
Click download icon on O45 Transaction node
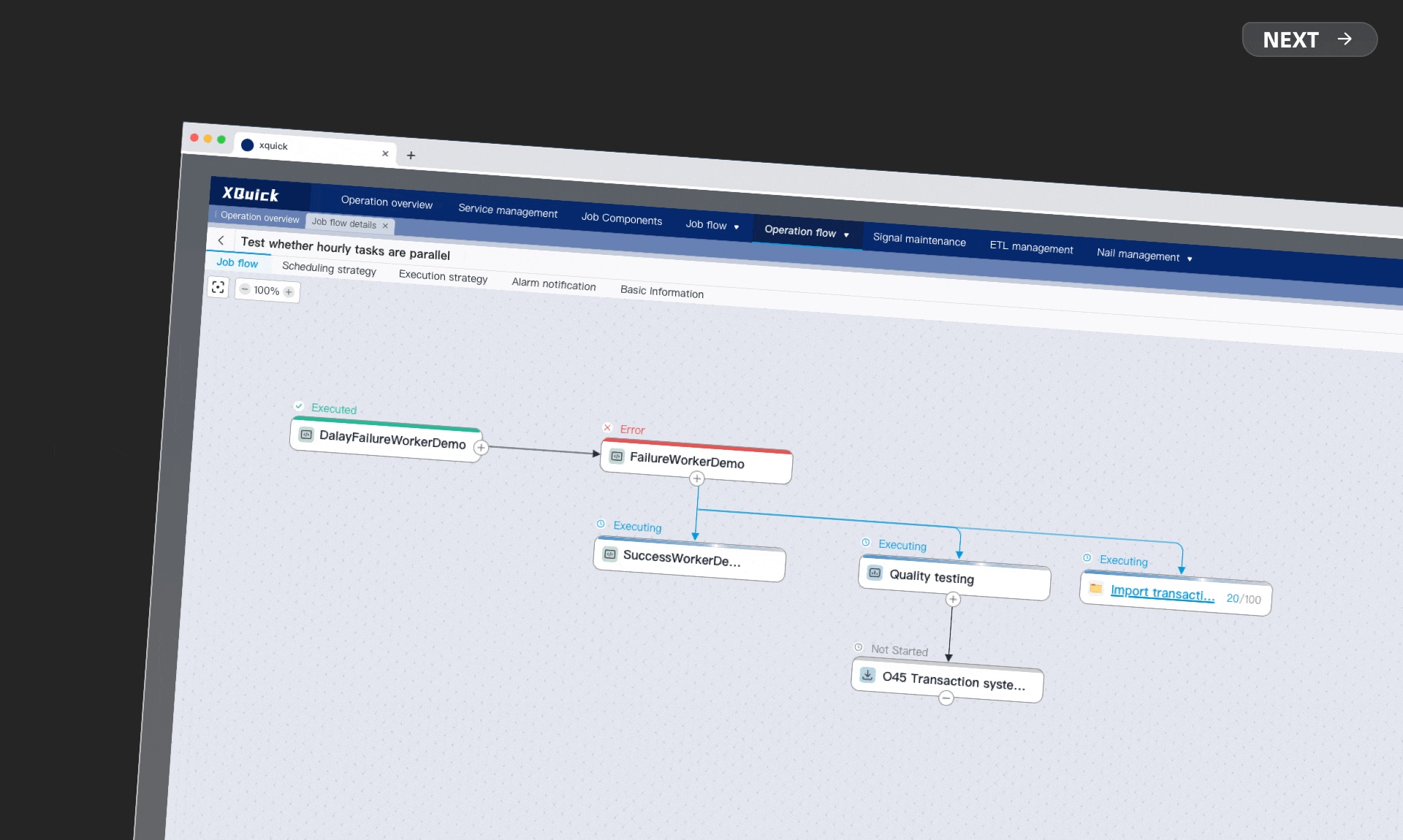(867, 675)
